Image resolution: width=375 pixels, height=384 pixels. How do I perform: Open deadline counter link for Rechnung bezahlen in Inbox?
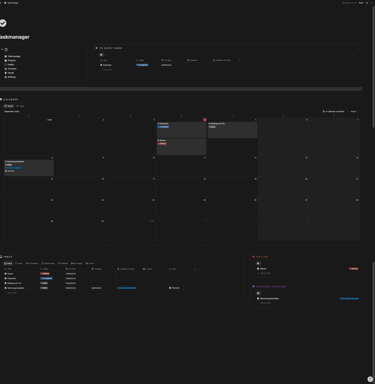(126, 288)
